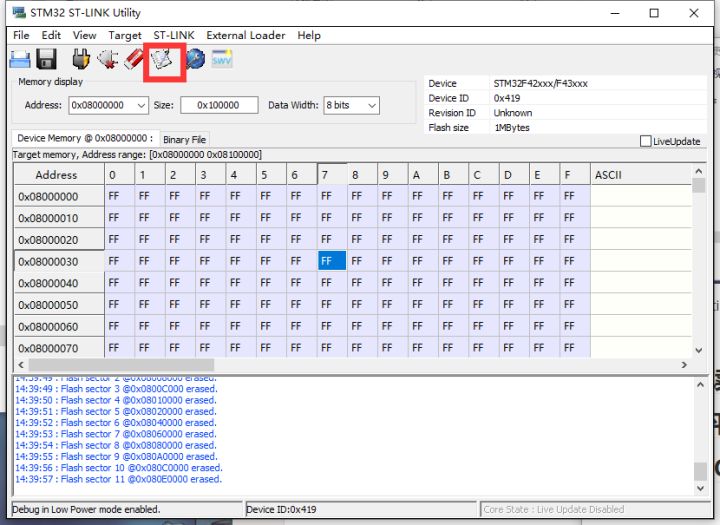This screenshot has width=720, height=525.
Task: Select row address 0x08000050
Action: point(59,305)
